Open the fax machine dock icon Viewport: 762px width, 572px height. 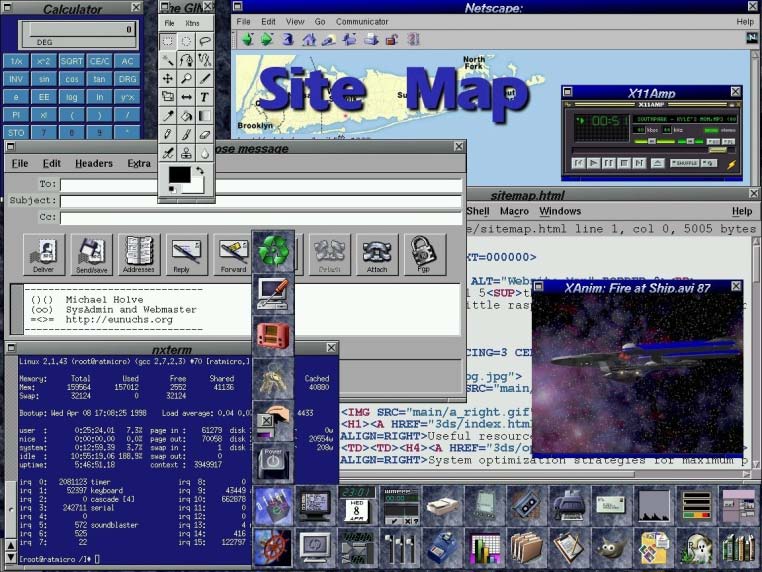click(569, 506)
